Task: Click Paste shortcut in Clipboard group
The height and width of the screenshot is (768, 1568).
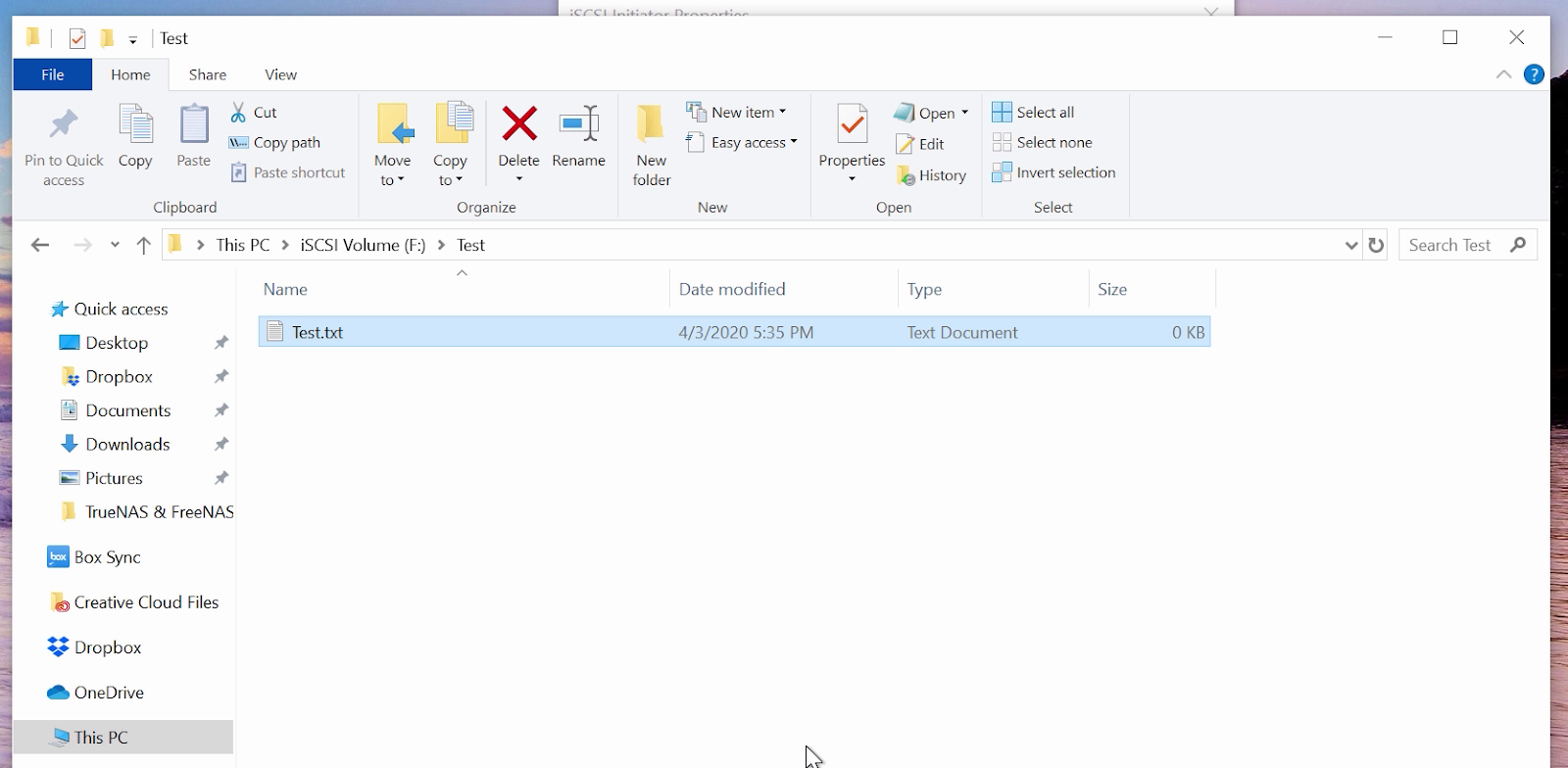Action: coord(288,173)
